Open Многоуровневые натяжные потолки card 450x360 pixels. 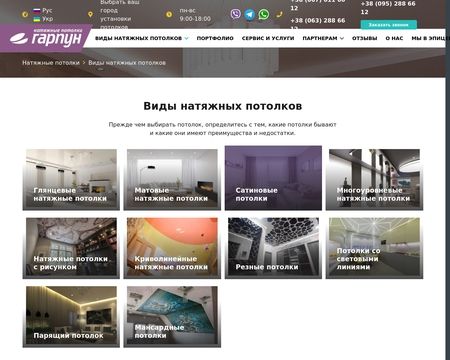point(374,180)
